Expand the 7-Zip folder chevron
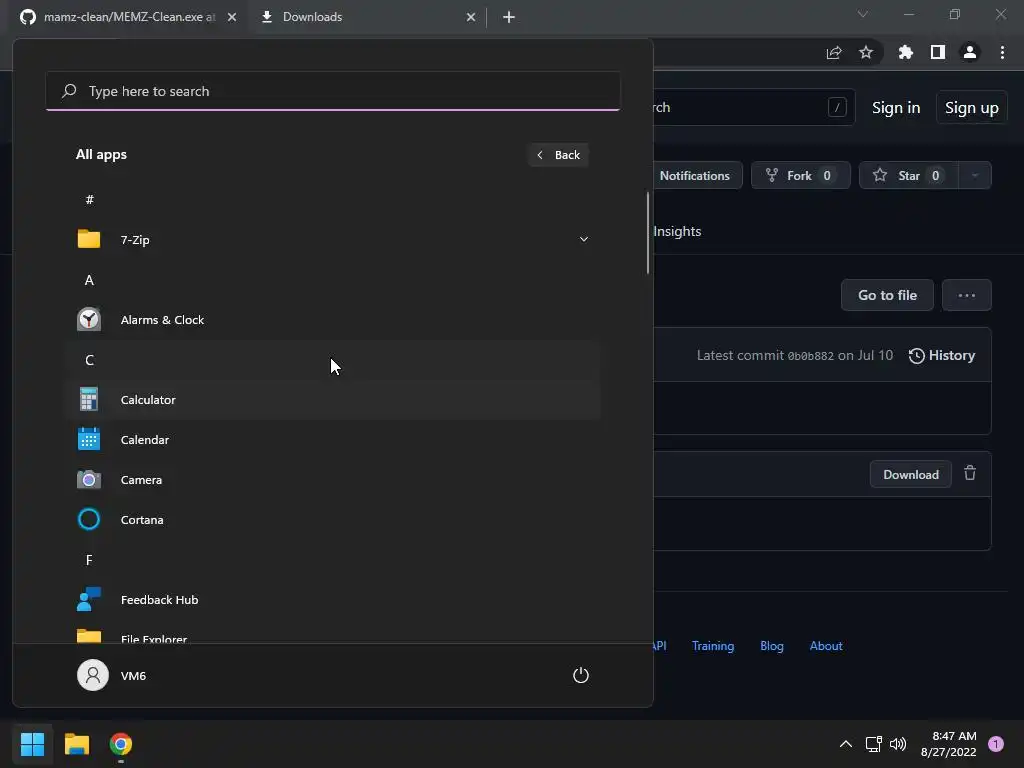 click(x=584, y=240)
